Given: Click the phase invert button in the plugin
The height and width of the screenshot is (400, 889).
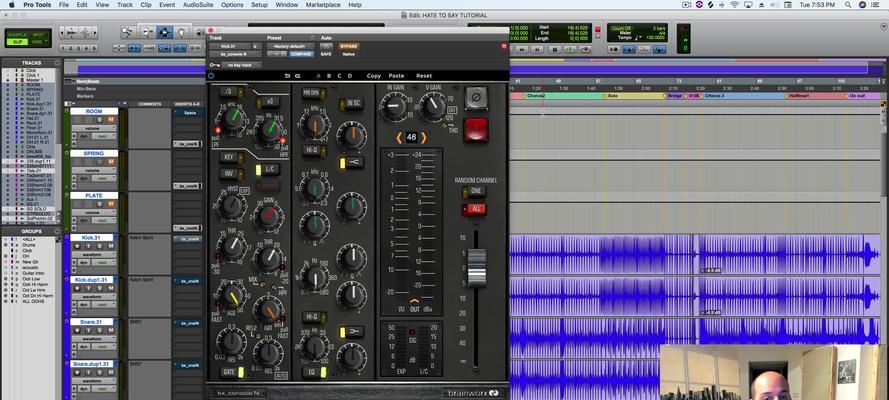Looking at the screenshot, I should click(476, 99).
